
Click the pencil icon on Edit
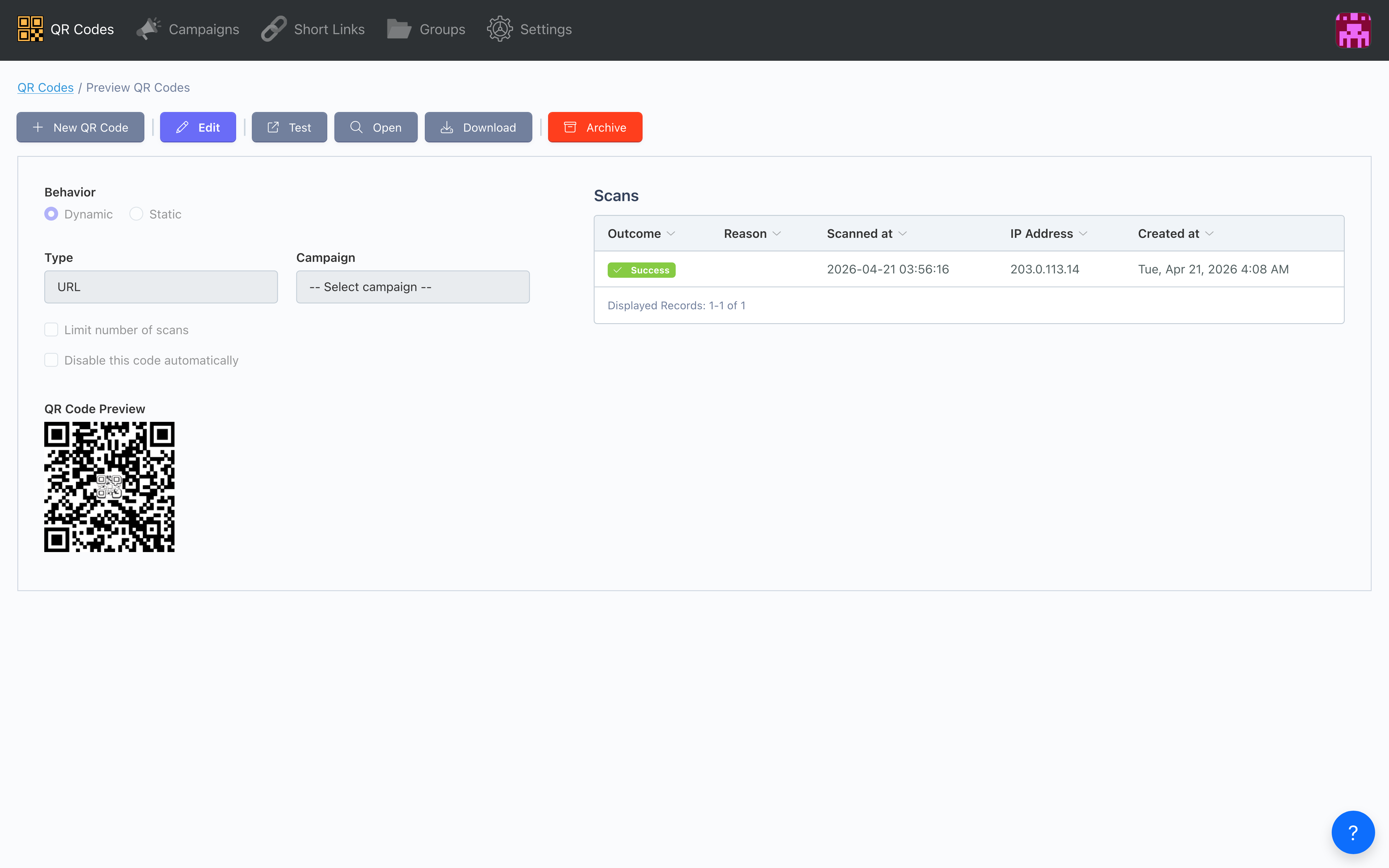pos(183,127)
